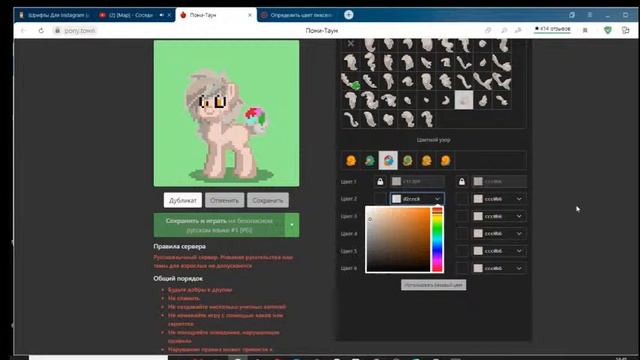640x360 pixels.
Task: Choose the fourth green-ringed color pattern icon
Action: [407, 160]
